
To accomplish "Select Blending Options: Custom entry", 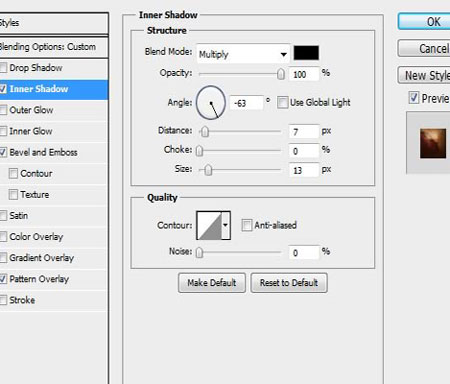I will coord(54,47).
